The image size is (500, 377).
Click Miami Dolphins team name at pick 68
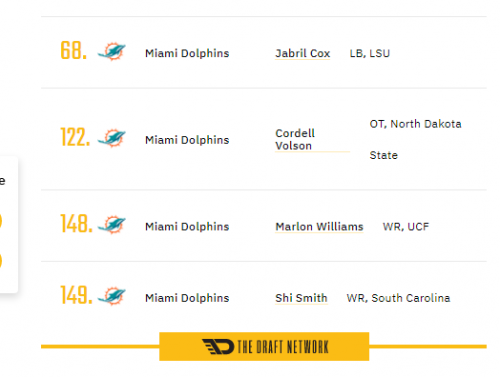pyautogui.click(x=187, y=53)
